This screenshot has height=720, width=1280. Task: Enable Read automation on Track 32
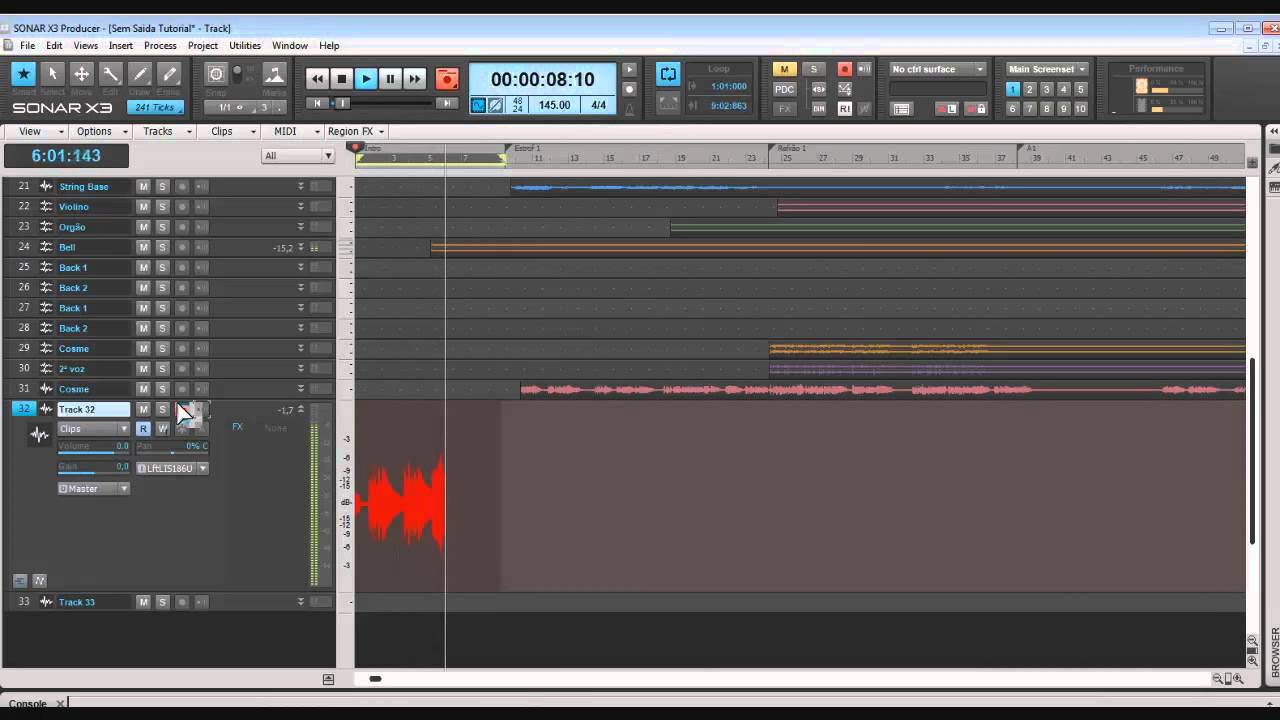point(143,429)
